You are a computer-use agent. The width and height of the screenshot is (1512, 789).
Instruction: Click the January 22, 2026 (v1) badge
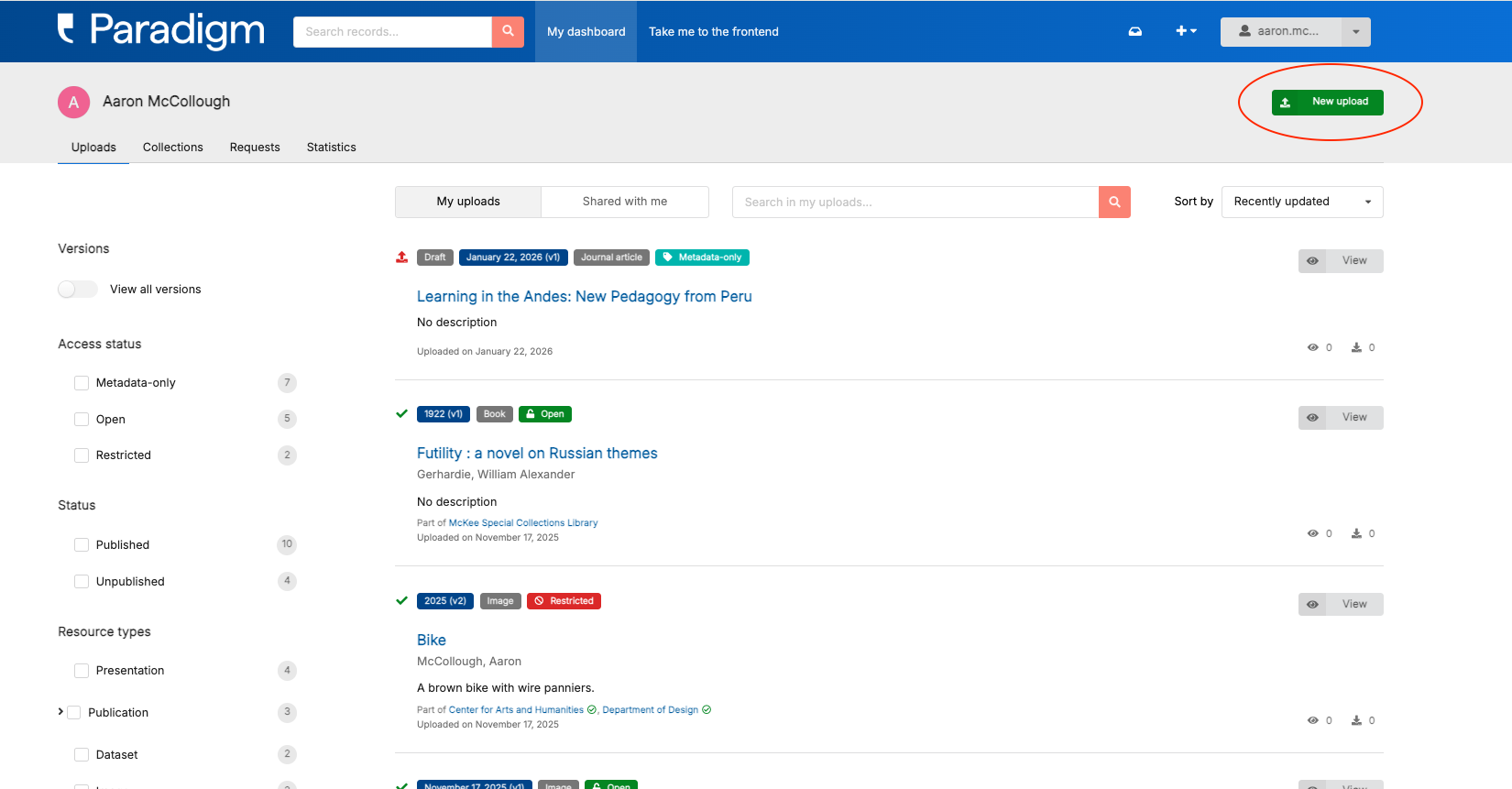[513, 258]
